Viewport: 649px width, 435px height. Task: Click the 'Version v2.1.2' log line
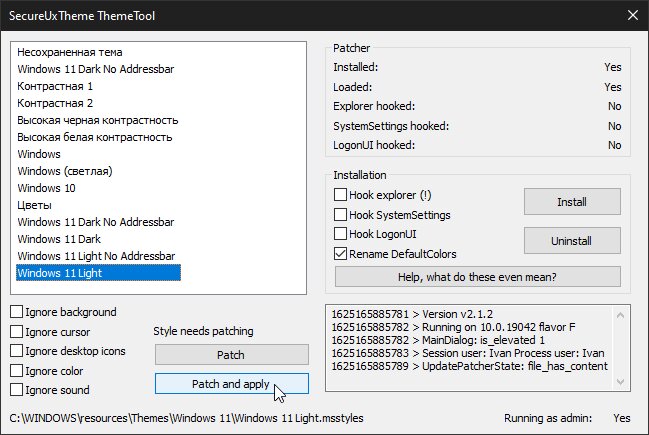coord(412,314)
